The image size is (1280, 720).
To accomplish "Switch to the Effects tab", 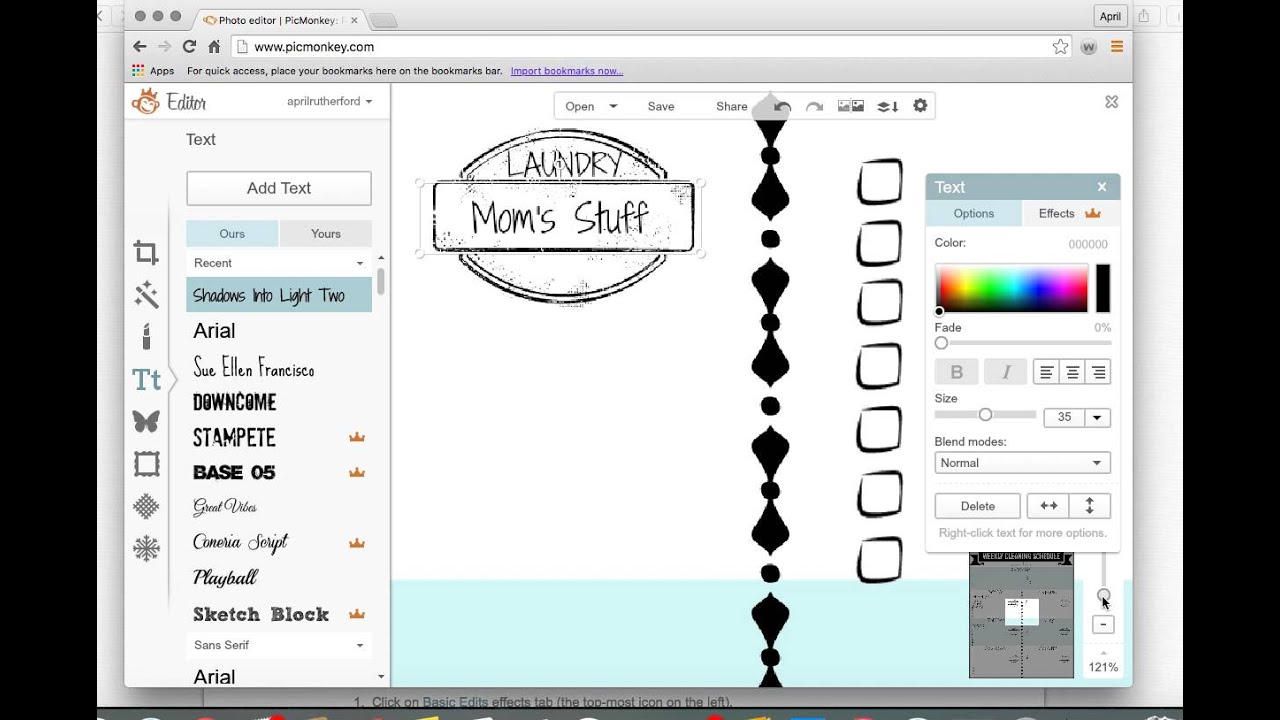I will (1069, 213).
